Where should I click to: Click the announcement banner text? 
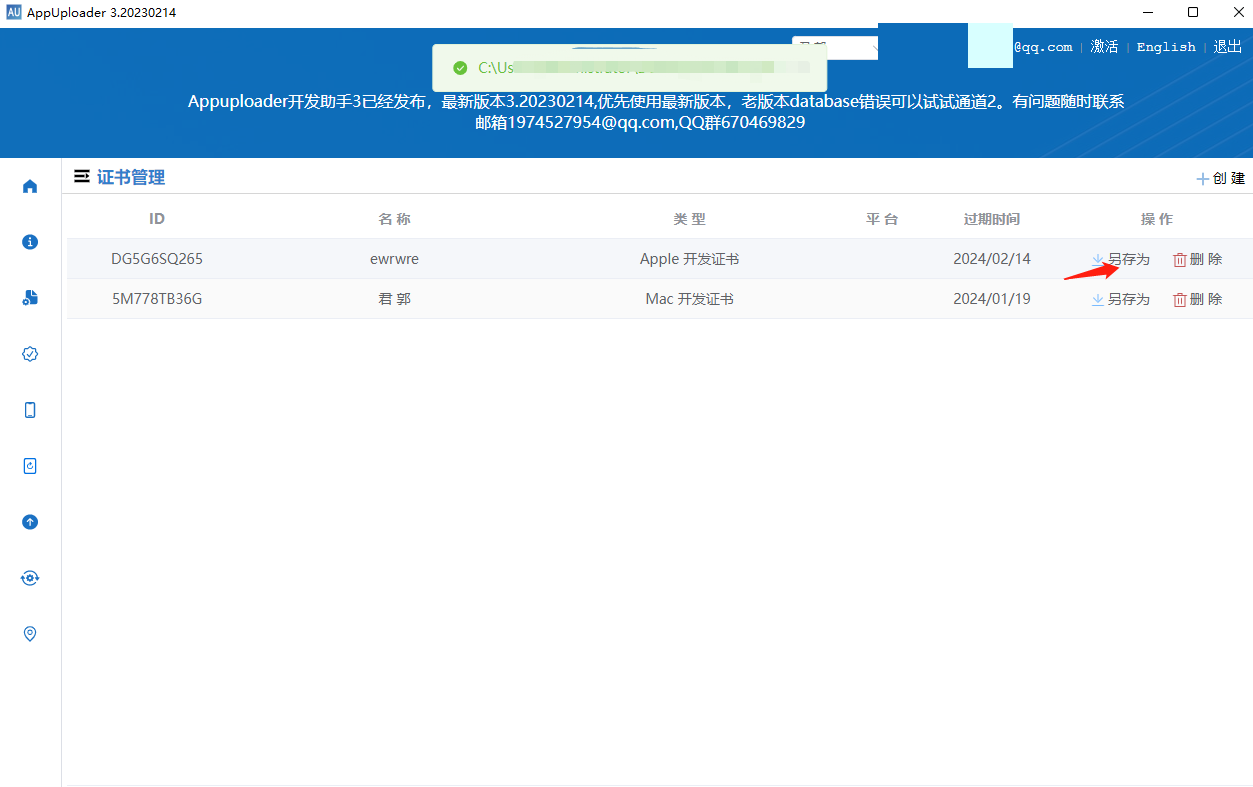(656, 112)
